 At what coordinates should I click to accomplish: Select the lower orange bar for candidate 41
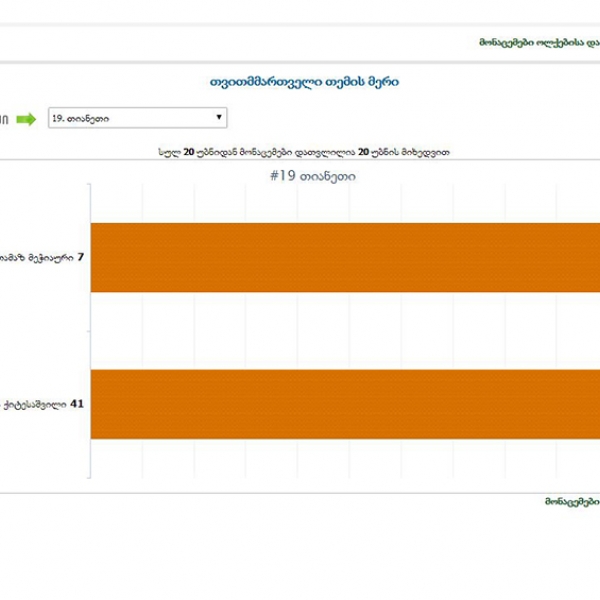tap(345, 405)
